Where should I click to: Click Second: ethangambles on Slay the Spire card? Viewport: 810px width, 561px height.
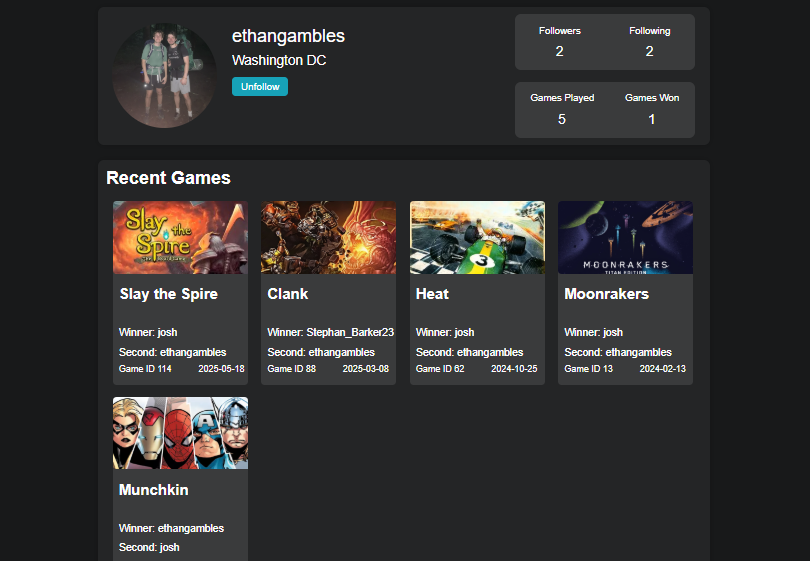173,352
